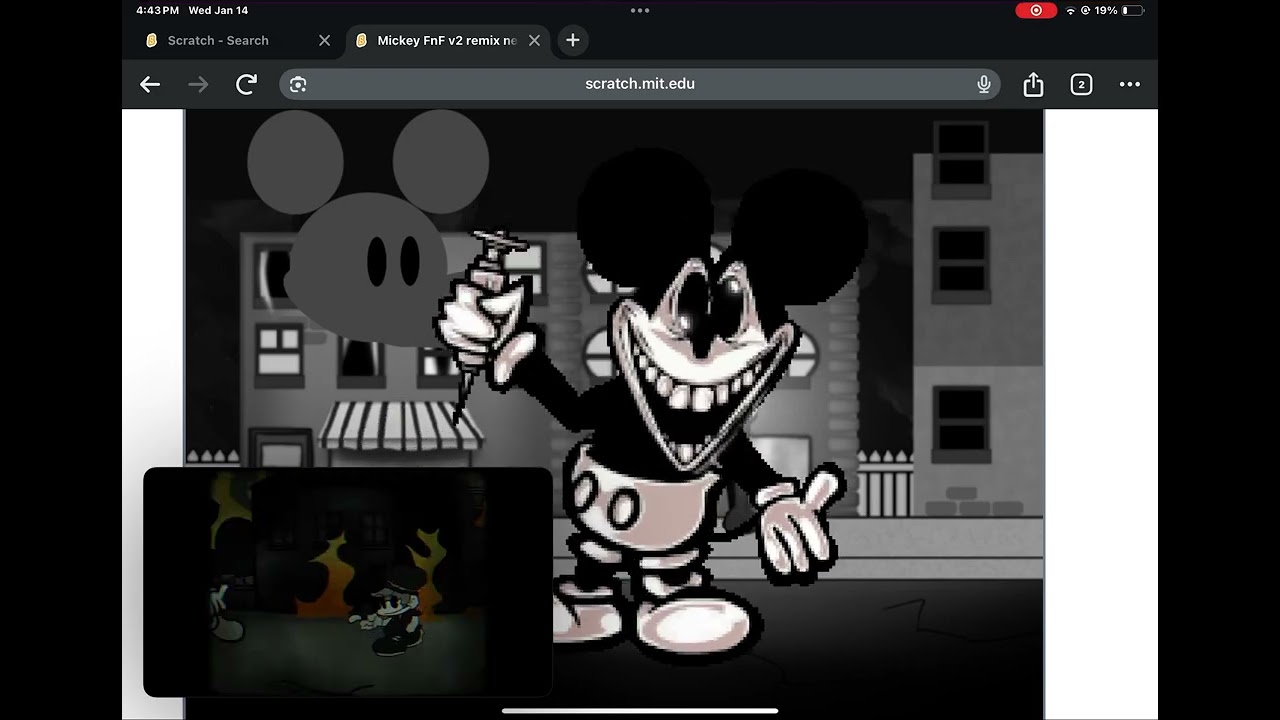The image size is (1280, 720).
Task: Tap the Wed Jan 14 date
Action: 218,10
